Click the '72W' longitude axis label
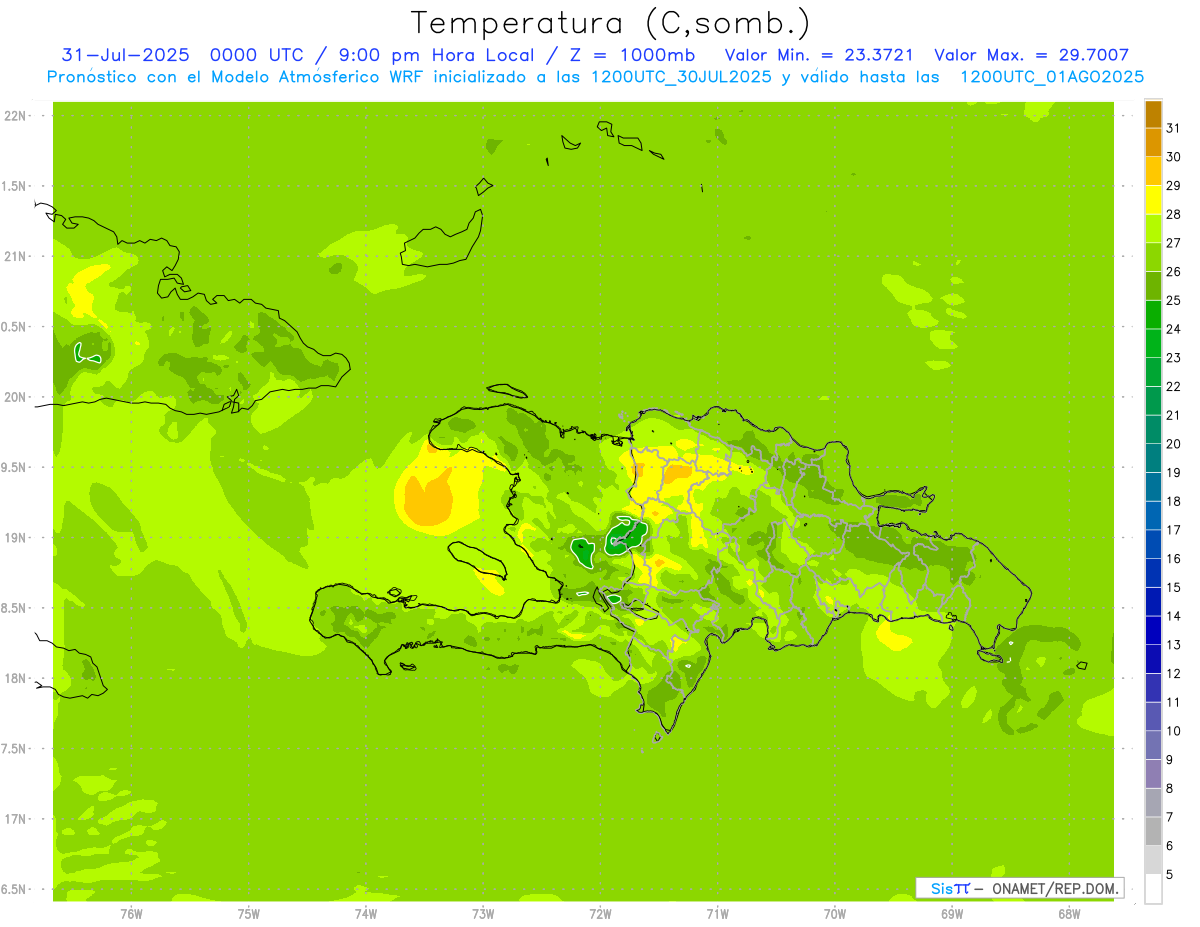Image resolution: width=1200 pixels, height=927 pixels. [x=600, y=914]
